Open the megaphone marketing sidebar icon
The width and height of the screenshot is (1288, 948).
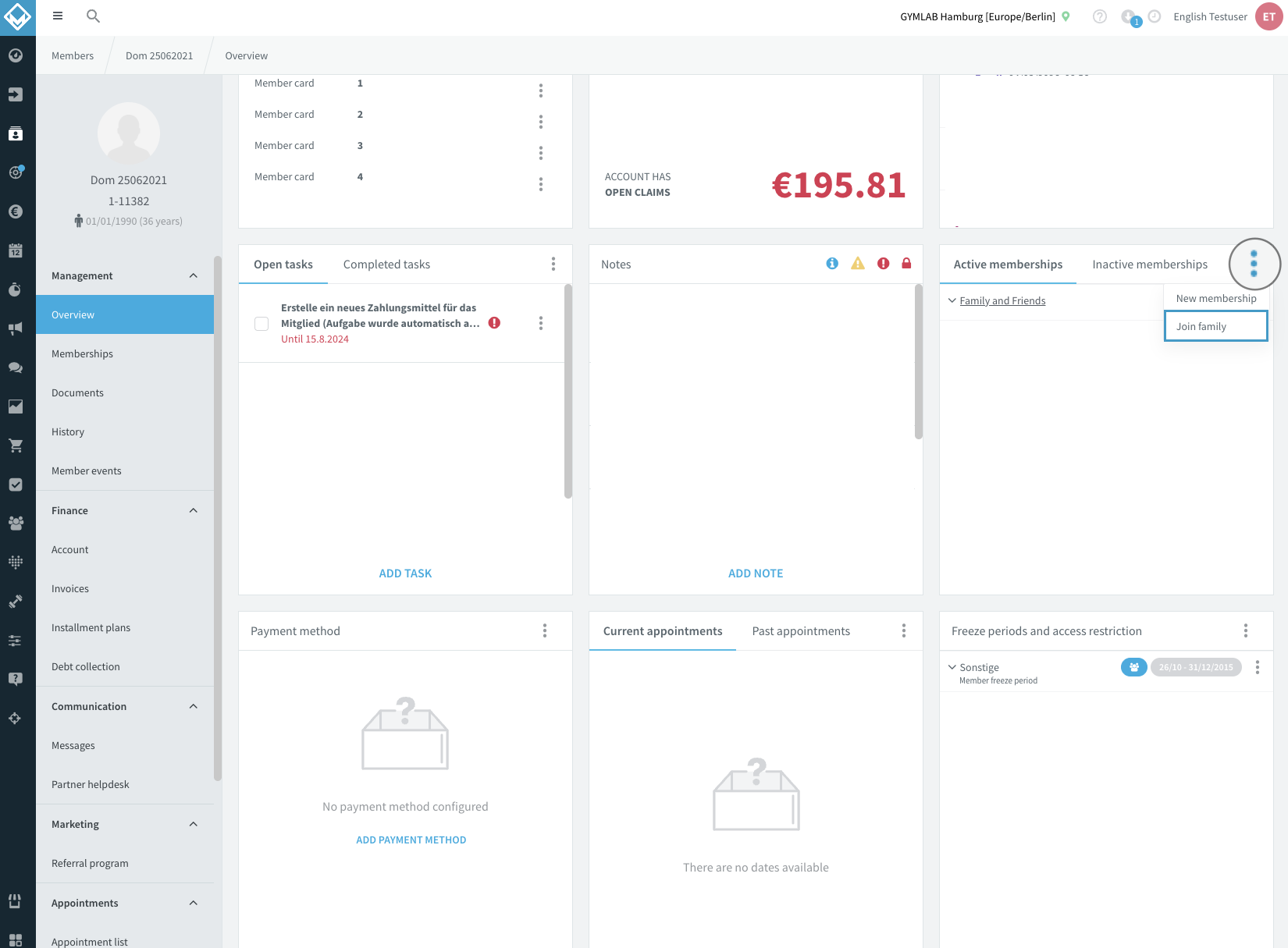pyautogui.click(x=16, y=328)
